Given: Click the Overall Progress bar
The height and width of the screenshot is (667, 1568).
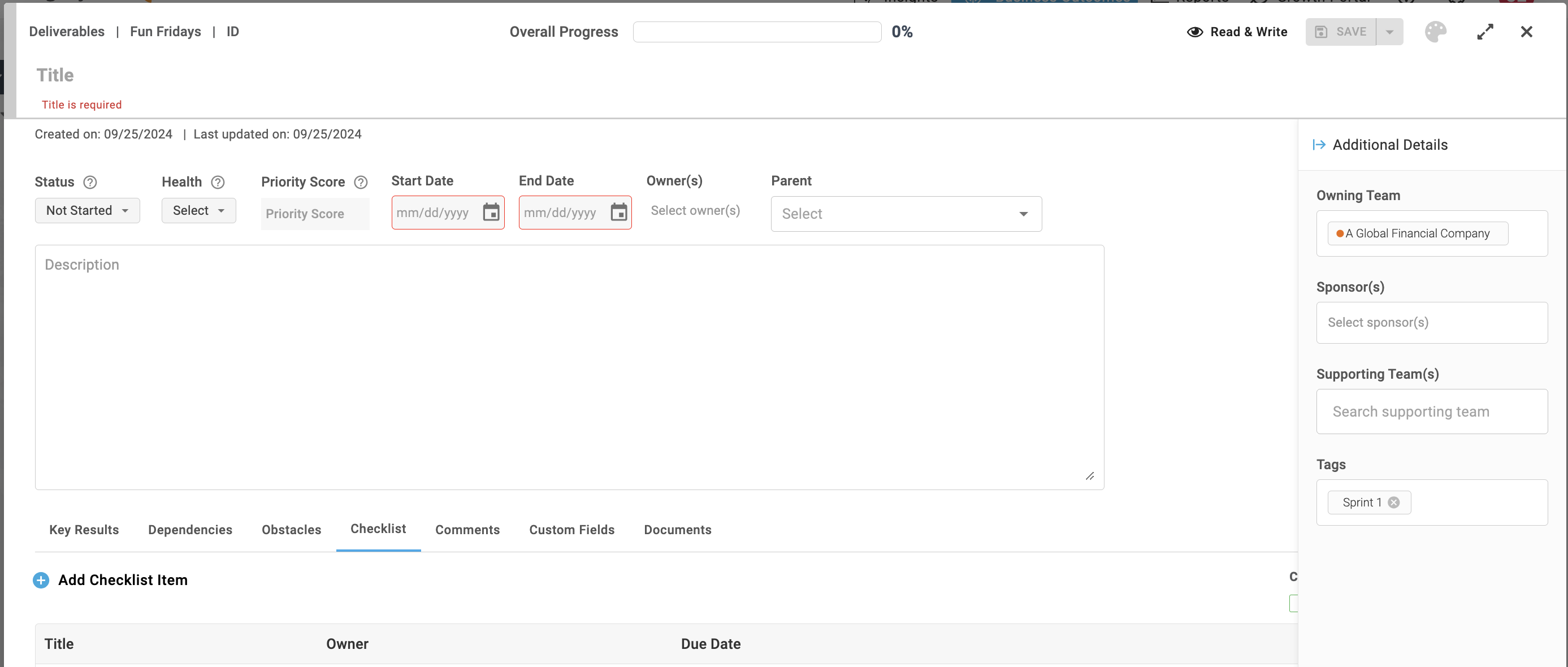Looking at the screenshot, I should [757, 32].
